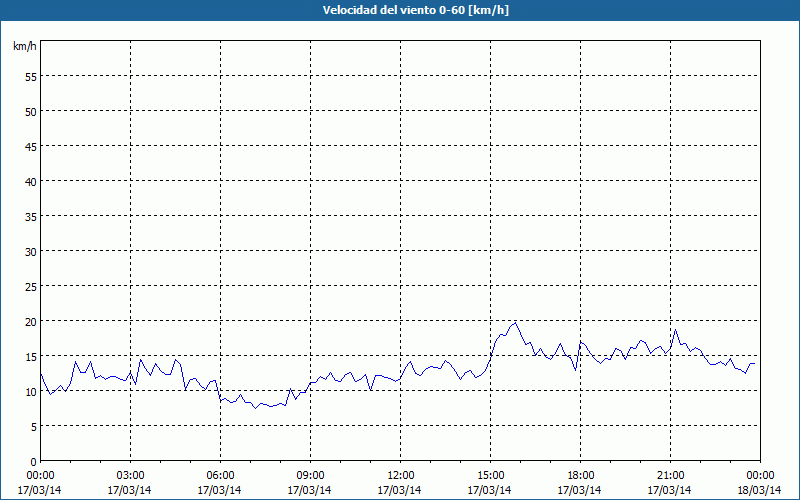
Task: Click the y-axis label 25
Action: point(31,287)
